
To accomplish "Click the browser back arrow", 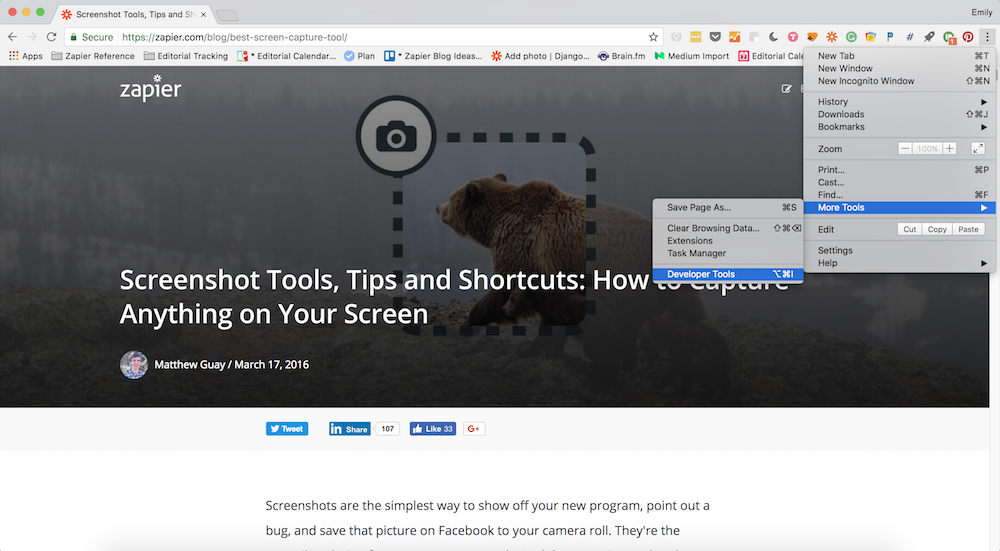I will [x=13, y=37].
